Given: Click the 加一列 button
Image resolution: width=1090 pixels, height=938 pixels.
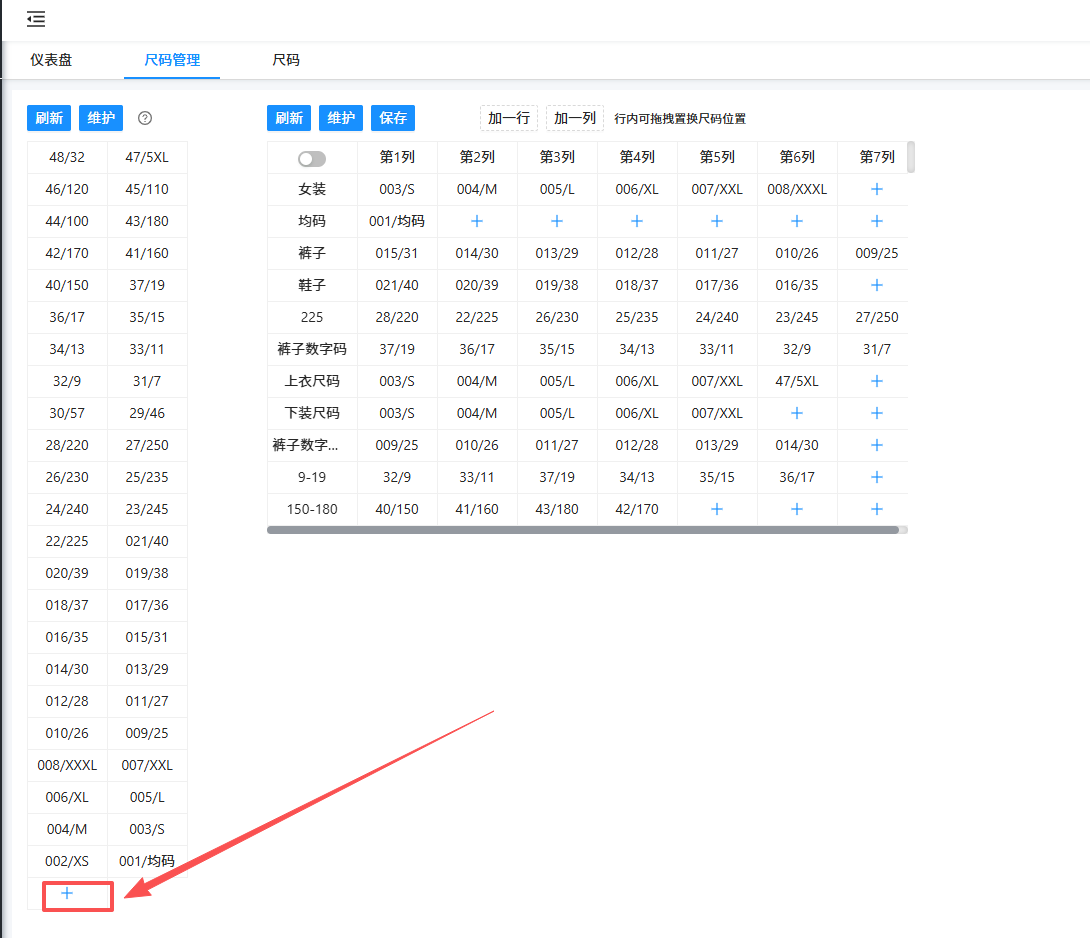Looking at the screenshot, I should (575, 118).
